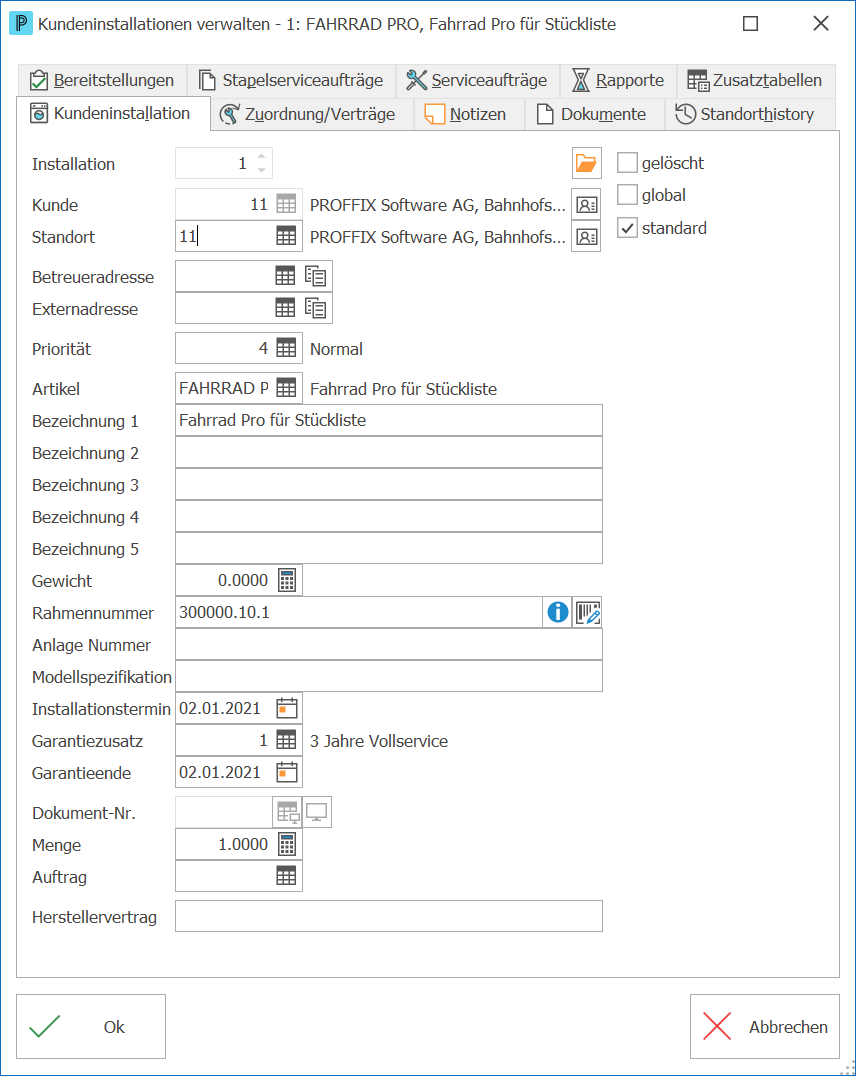The height and width of the screenshot is (1076, 856).
Task: Open the Garantieende calendar picker
Action: [287, 773]
